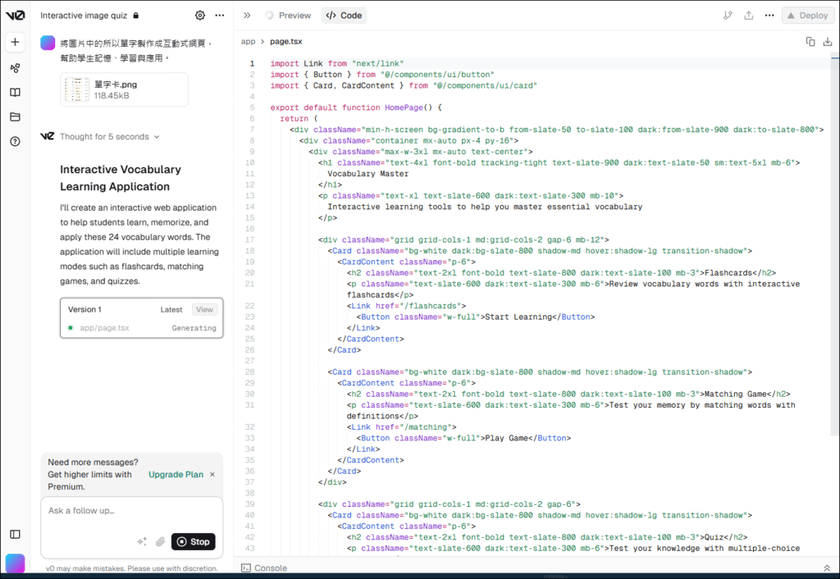Click the v0 icon beside Thought for 5 seconds

tap(47, 136)
